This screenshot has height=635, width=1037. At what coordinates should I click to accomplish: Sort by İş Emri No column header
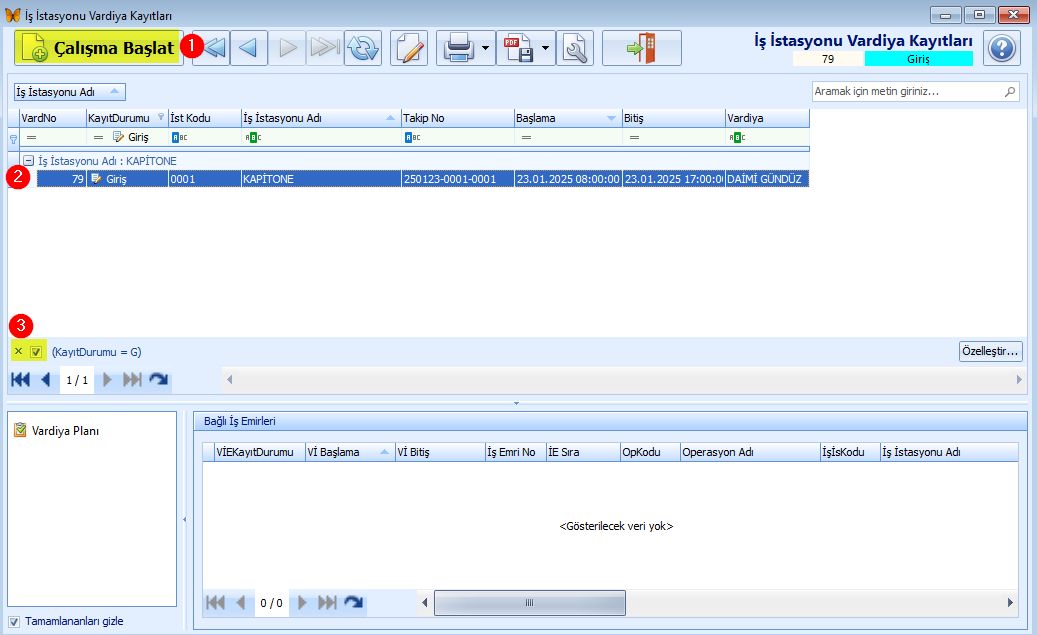516,452
